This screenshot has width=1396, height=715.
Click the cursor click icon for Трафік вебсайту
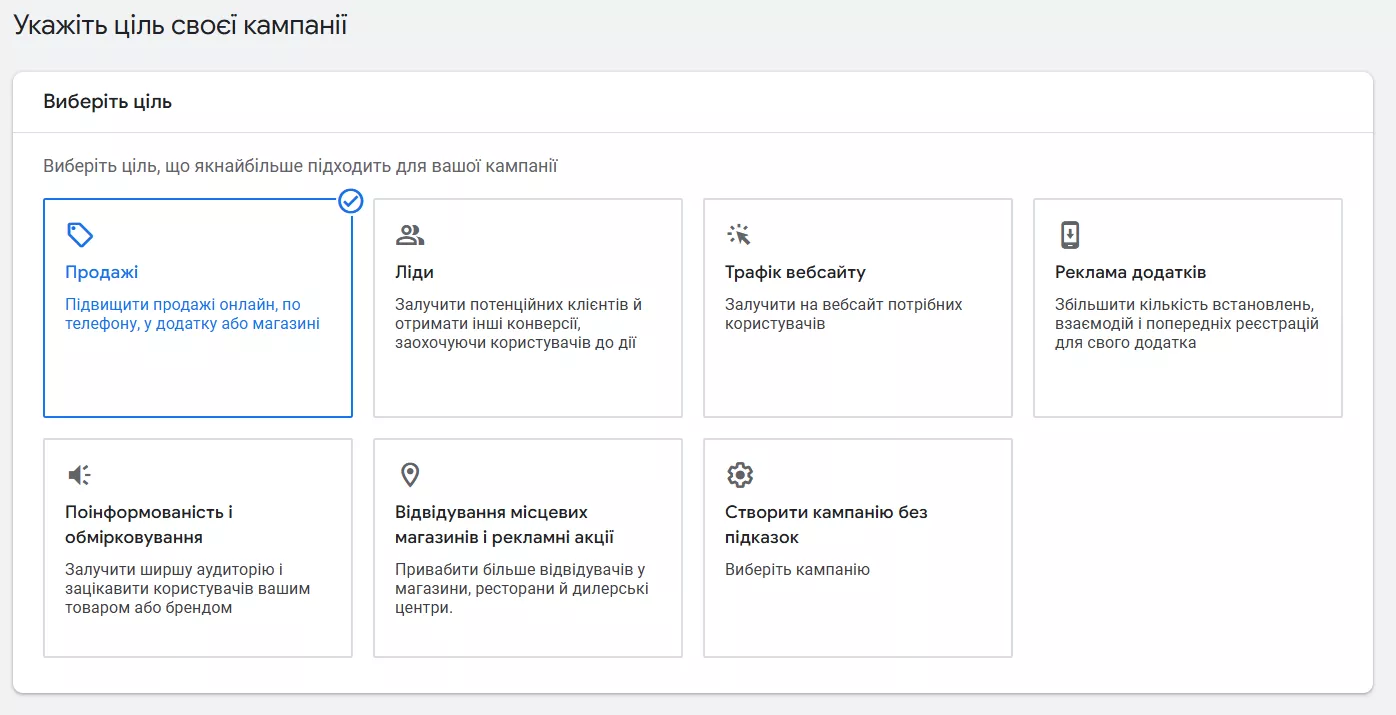click(739, 235)
